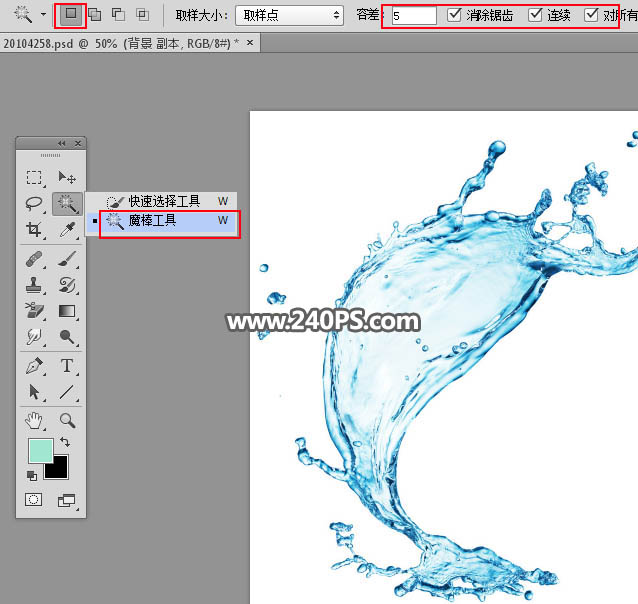
Task: Expand tool preset dropdown arrow
Action: pyautogui.click(x=43, y=15)
